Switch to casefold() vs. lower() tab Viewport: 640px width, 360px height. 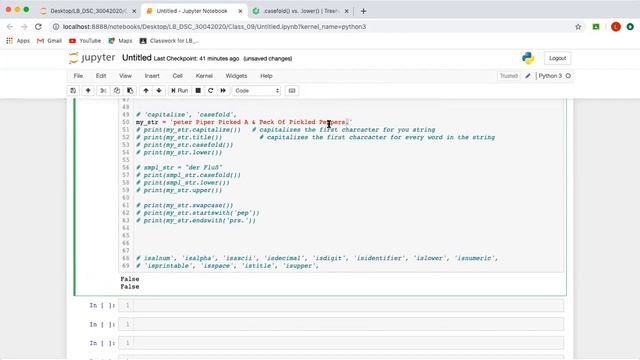pos(301,11)
